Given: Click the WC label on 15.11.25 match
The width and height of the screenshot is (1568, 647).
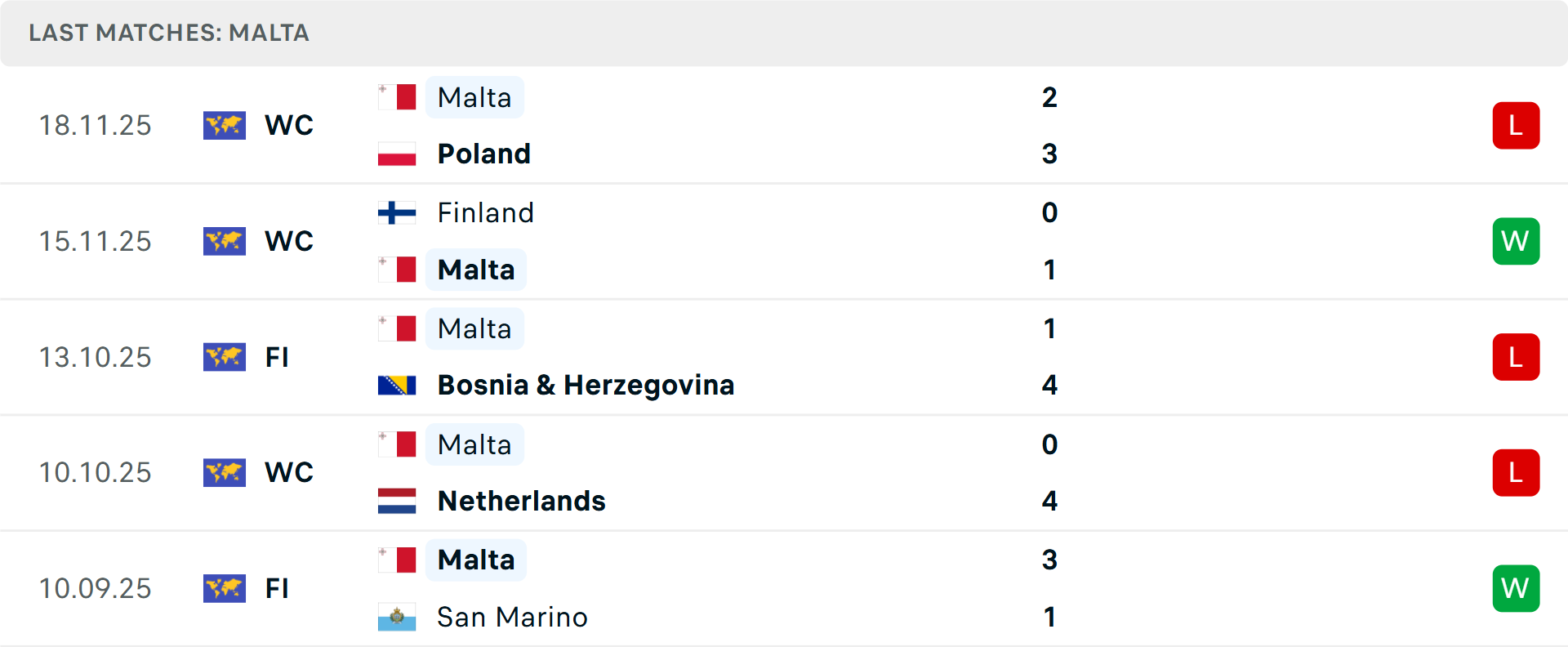Looking at the screenshot, I should [289, 241].
